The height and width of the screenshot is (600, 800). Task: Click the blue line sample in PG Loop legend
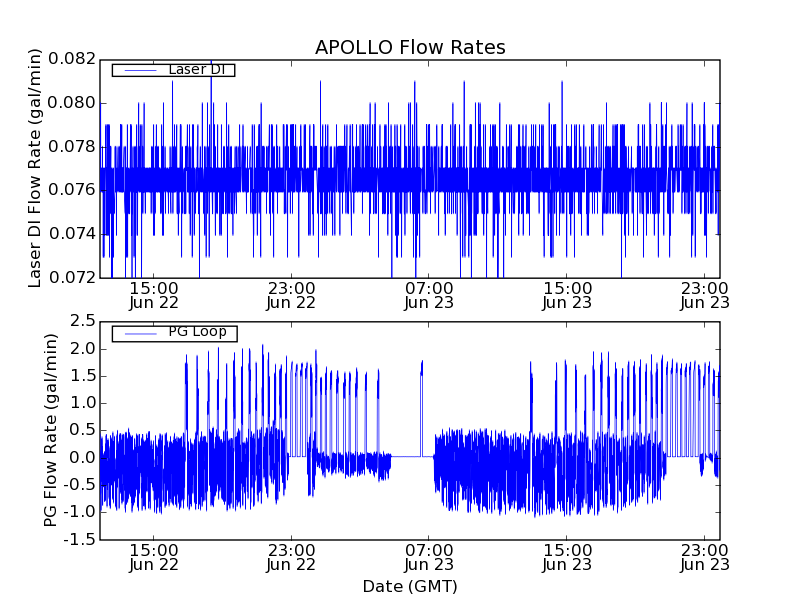point(140,334)
